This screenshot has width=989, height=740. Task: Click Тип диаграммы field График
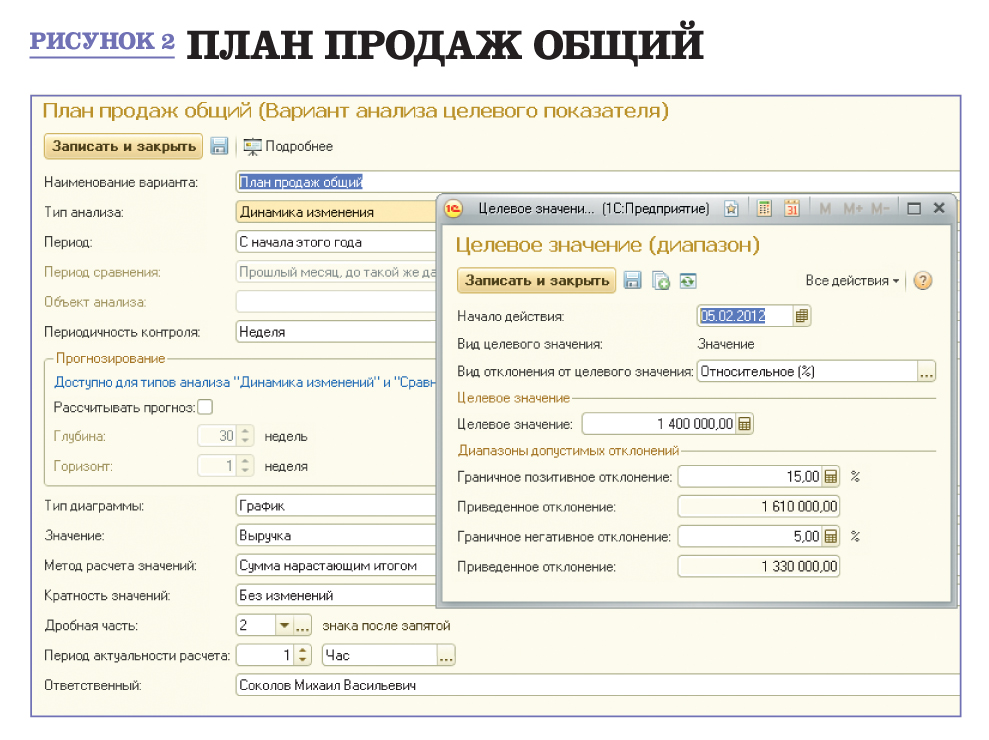337,505
